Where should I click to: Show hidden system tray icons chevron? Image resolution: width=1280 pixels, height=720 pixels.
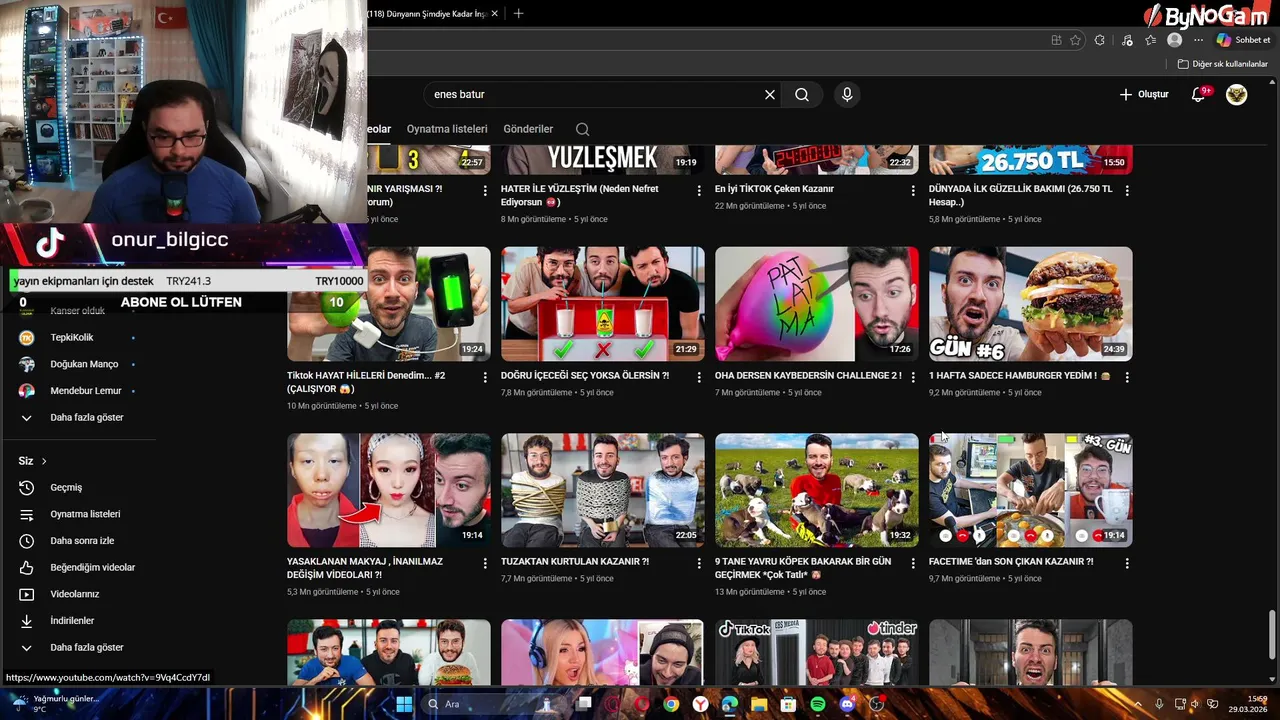(1138, 704)
